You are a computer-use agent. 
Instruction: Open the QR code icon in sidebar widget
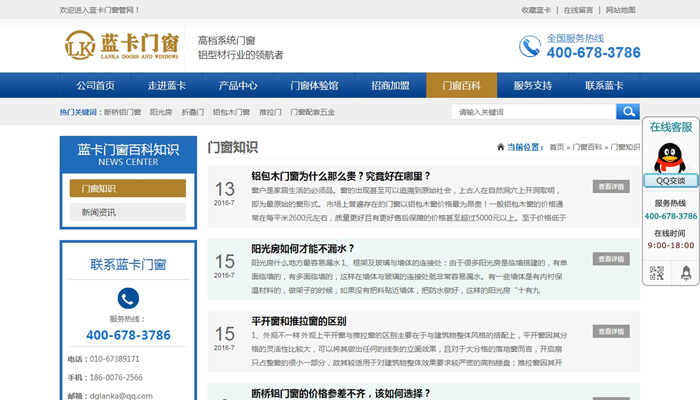(x=657, y=273)
